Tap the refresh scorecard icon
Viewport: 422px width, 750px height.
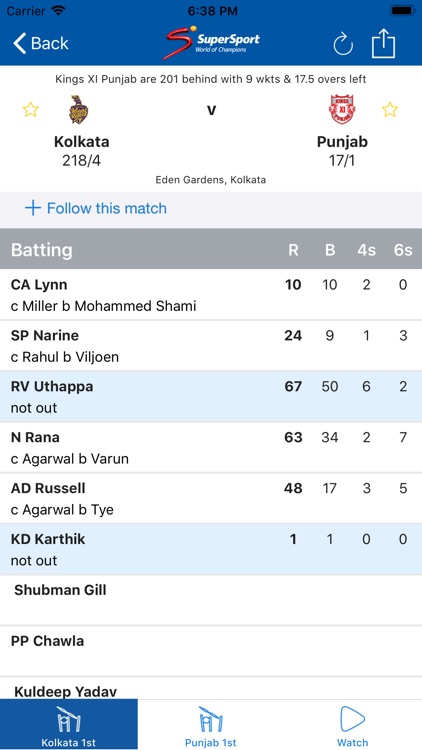343,45
